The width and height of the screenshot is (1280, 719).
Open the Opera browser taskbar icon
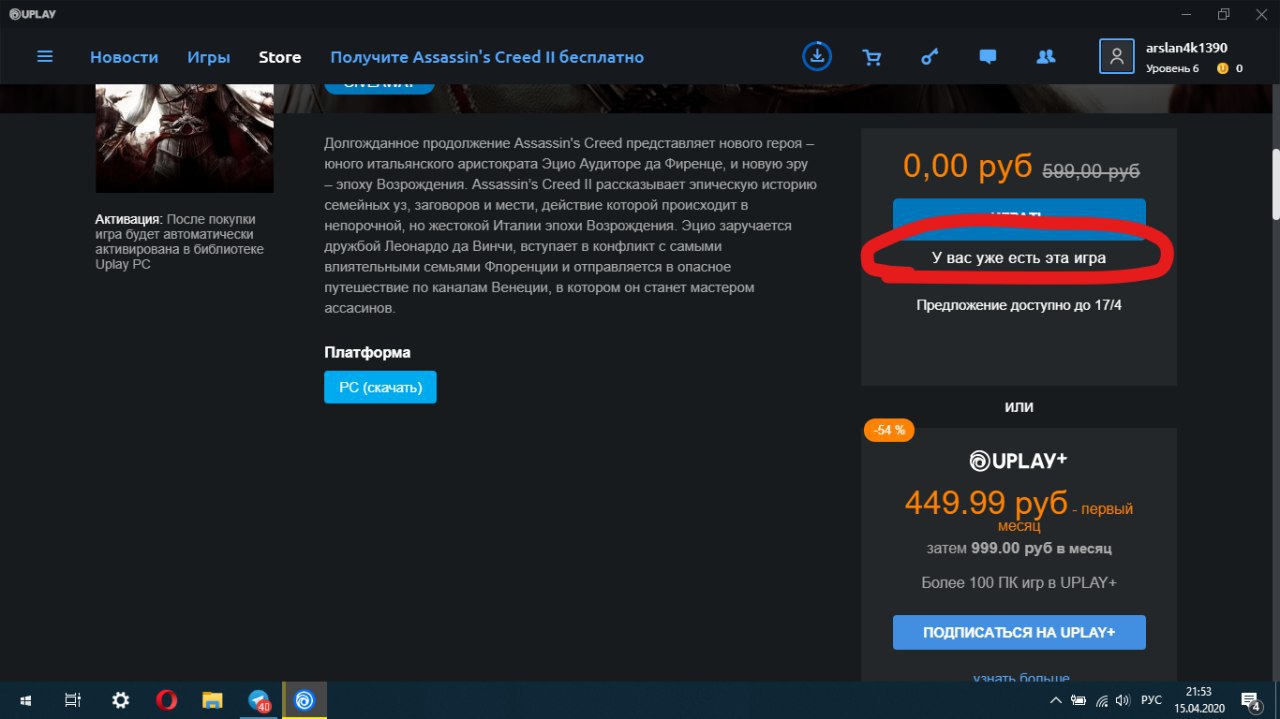click(x=166, y=701)
